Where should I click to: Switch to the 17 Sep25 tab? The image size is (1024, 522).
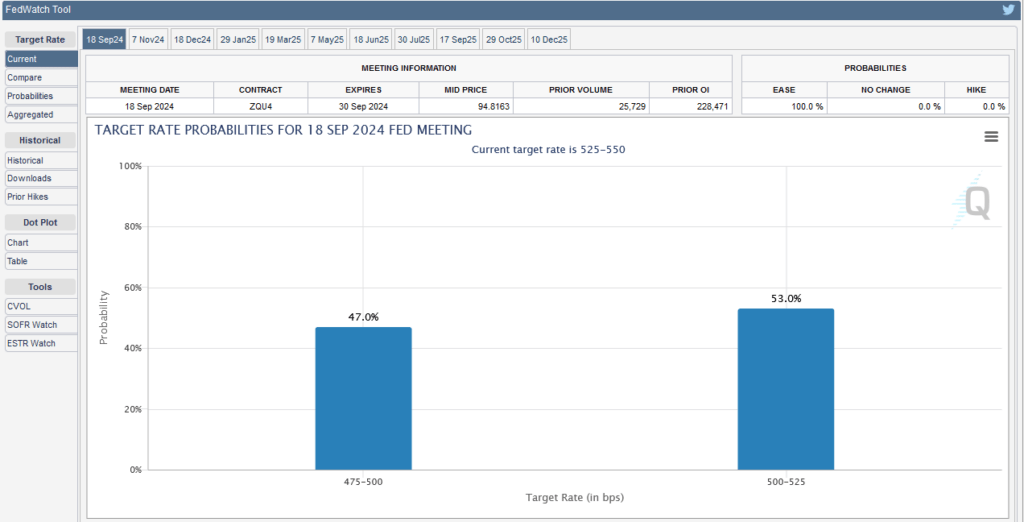click(x=458, y=40)
